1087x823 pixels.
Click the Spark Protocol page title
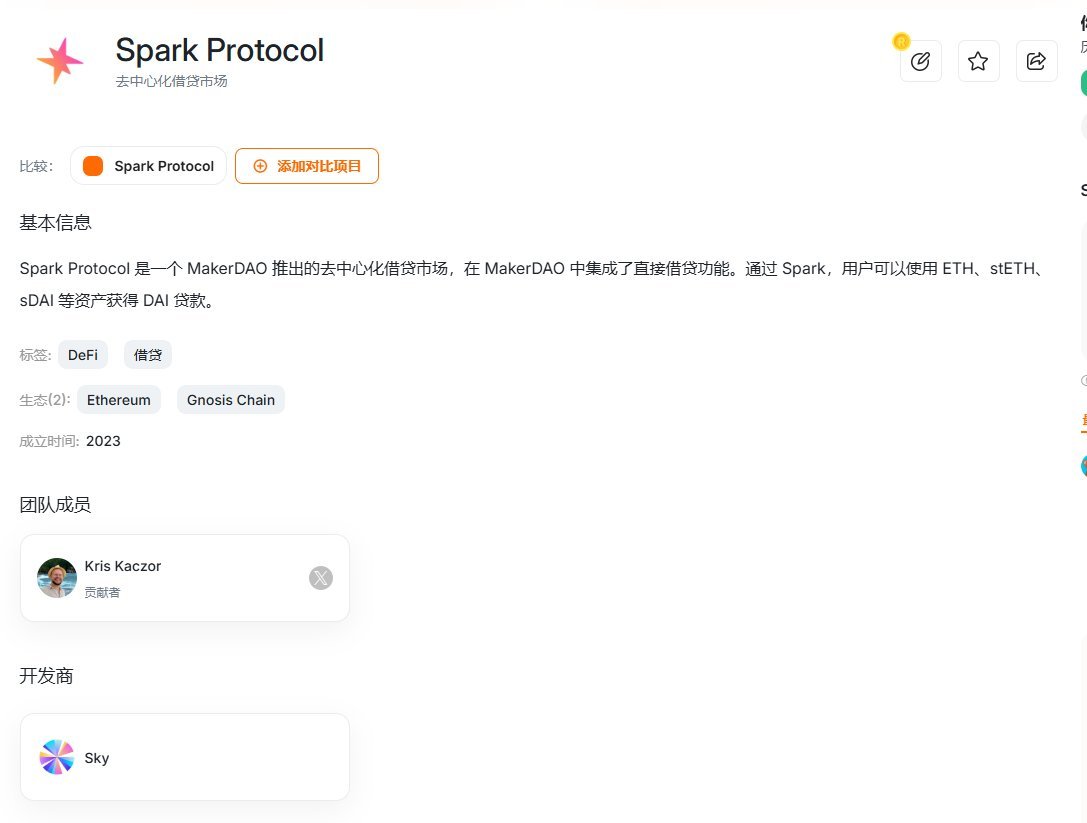(220, 50)
